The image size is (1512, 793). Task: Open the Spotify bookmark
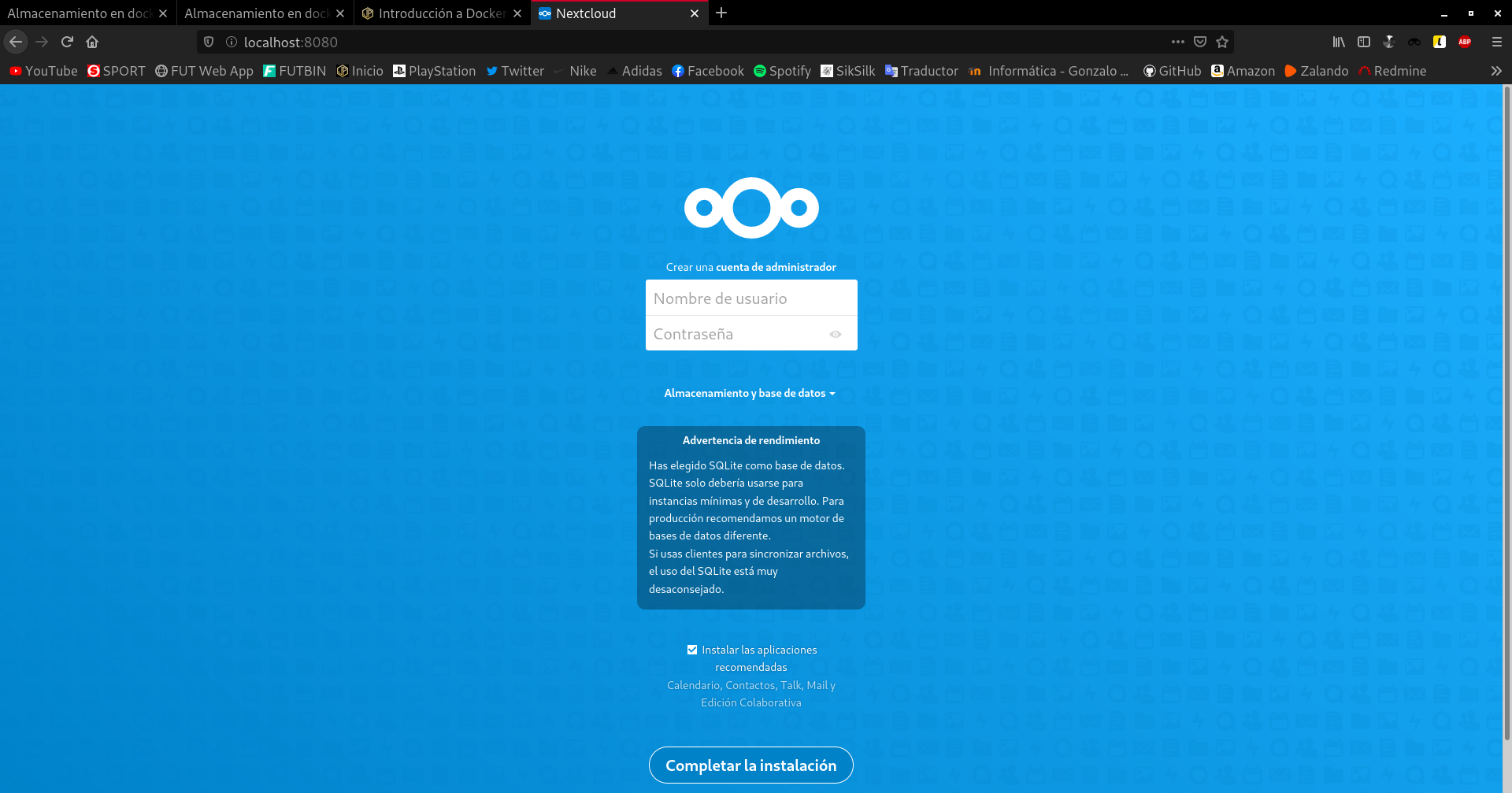(782, 71)
